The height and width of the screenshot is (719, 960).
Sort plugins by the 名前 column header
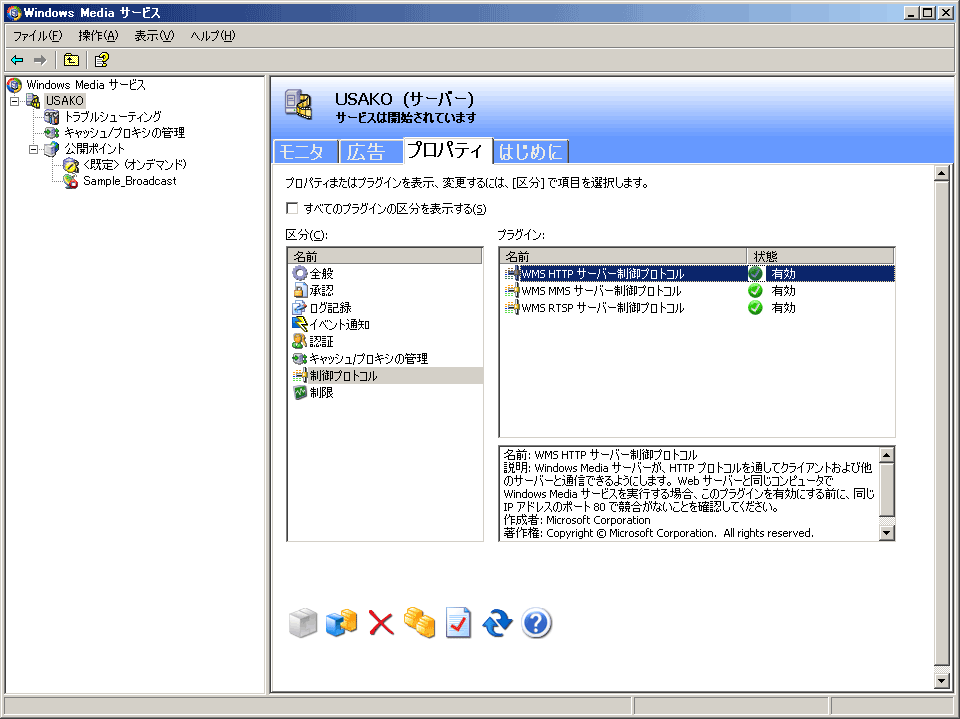(623, 256)
